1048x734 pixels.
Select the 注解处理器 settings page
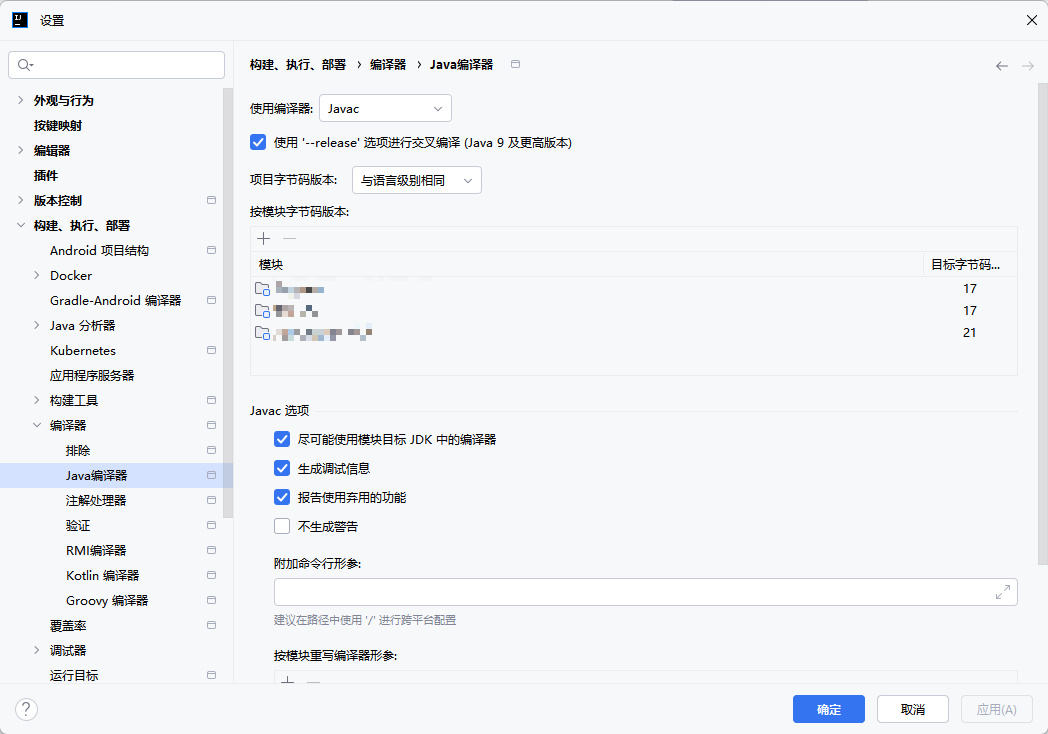tap(95, 500)
